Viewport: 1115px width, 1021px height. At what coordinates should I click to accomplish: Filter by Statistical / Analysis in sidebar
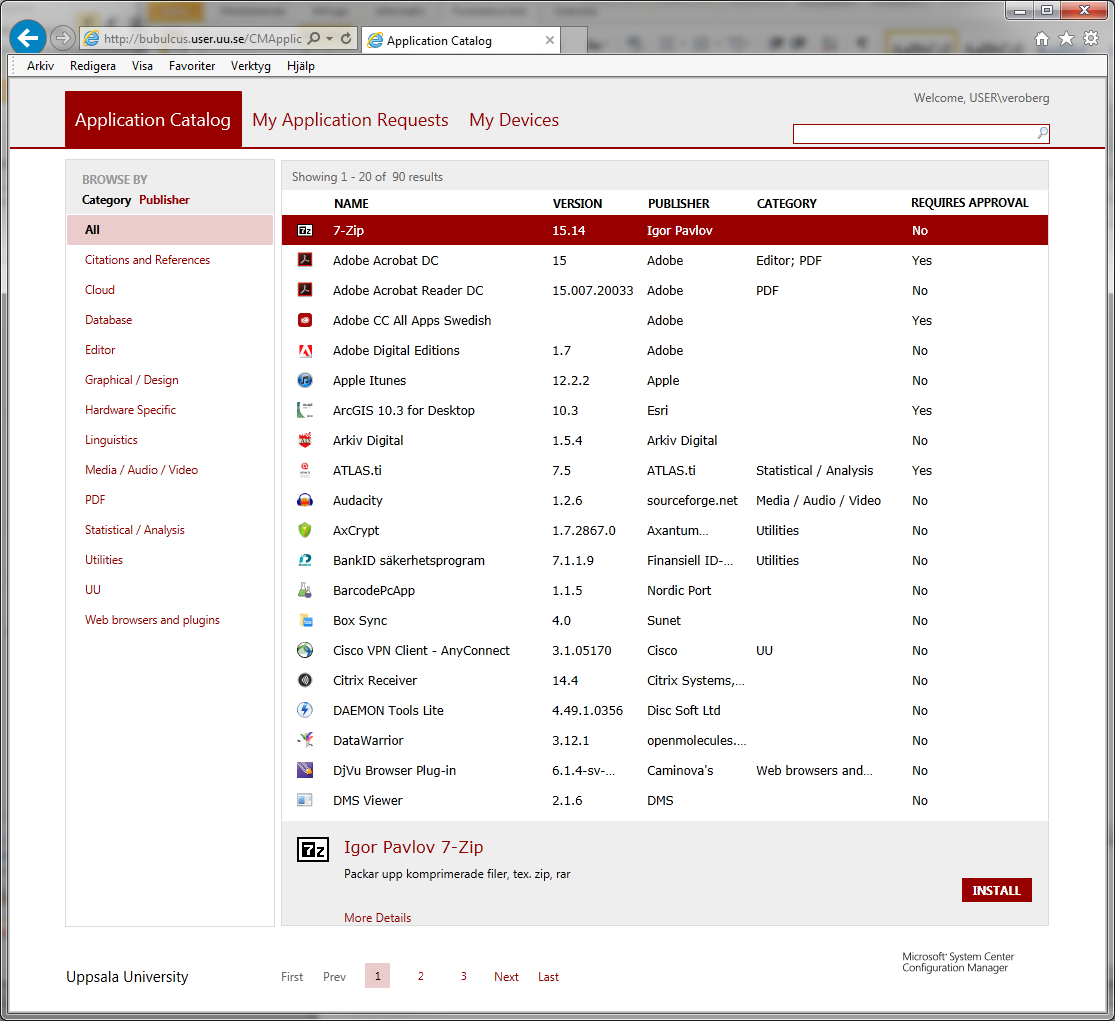tap(134, 530)
